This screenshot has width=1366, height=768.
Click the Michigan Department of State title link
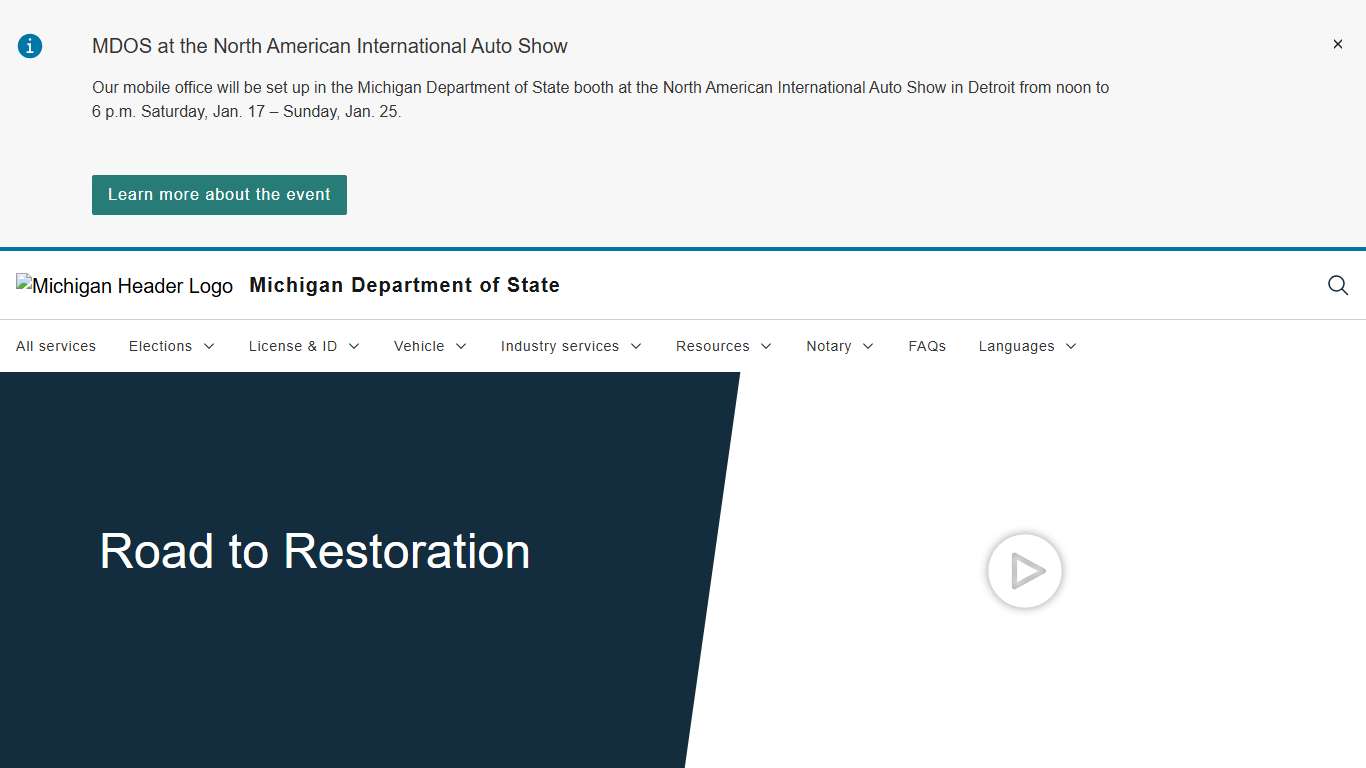[404, 285]
